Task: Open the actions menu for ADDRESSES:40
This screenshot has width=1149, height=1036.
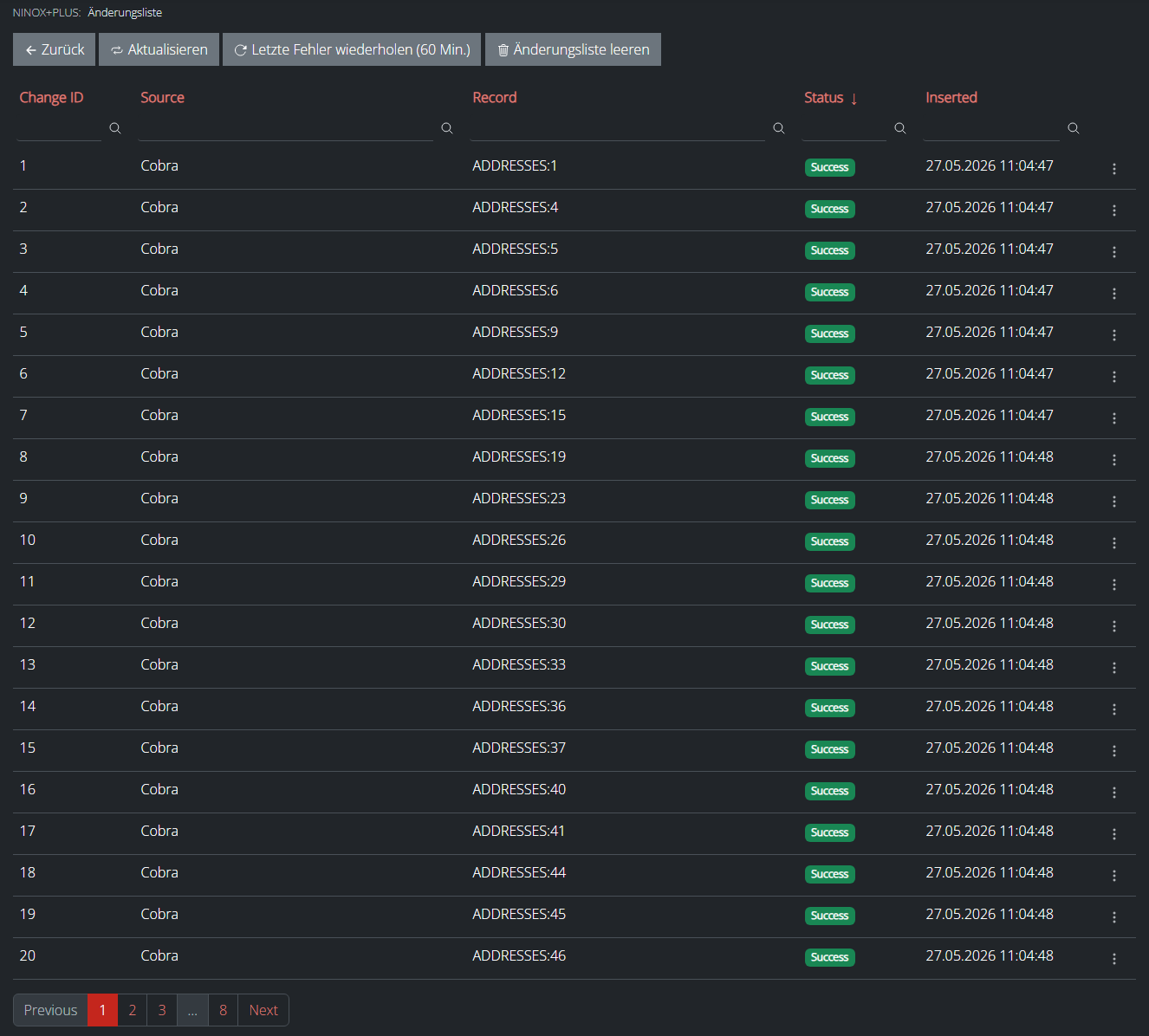Action: point(1114,793)
